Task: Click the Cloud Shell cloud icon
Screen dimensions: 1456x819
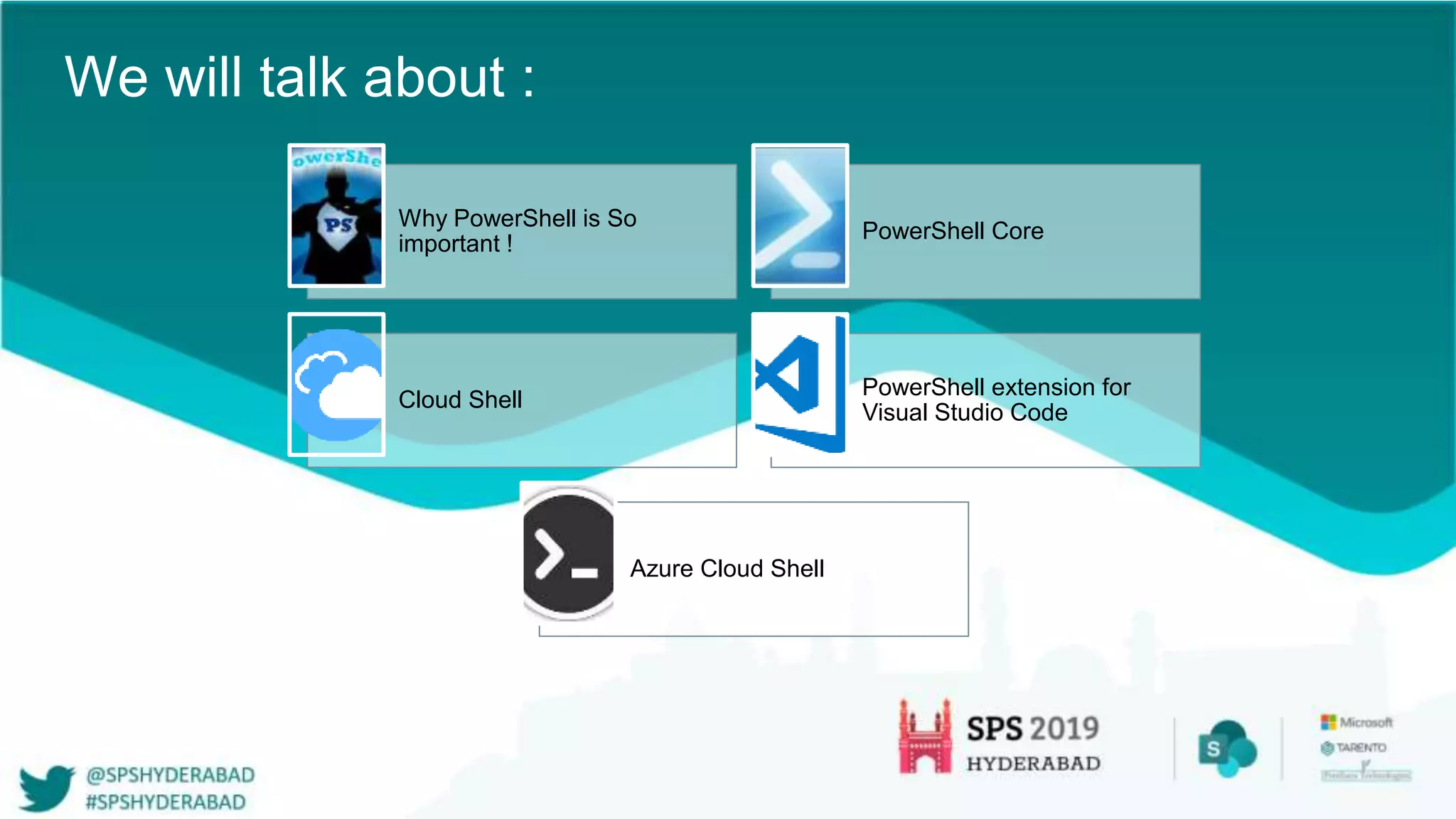Action: pyautogui.click(x=336, y=385)
